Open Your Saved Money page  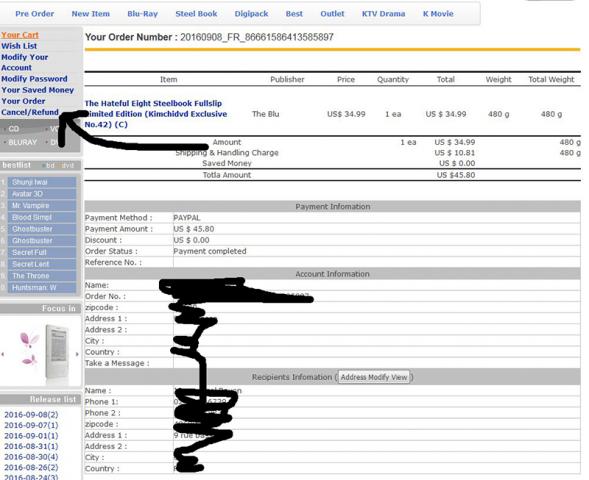coord(38,90)
